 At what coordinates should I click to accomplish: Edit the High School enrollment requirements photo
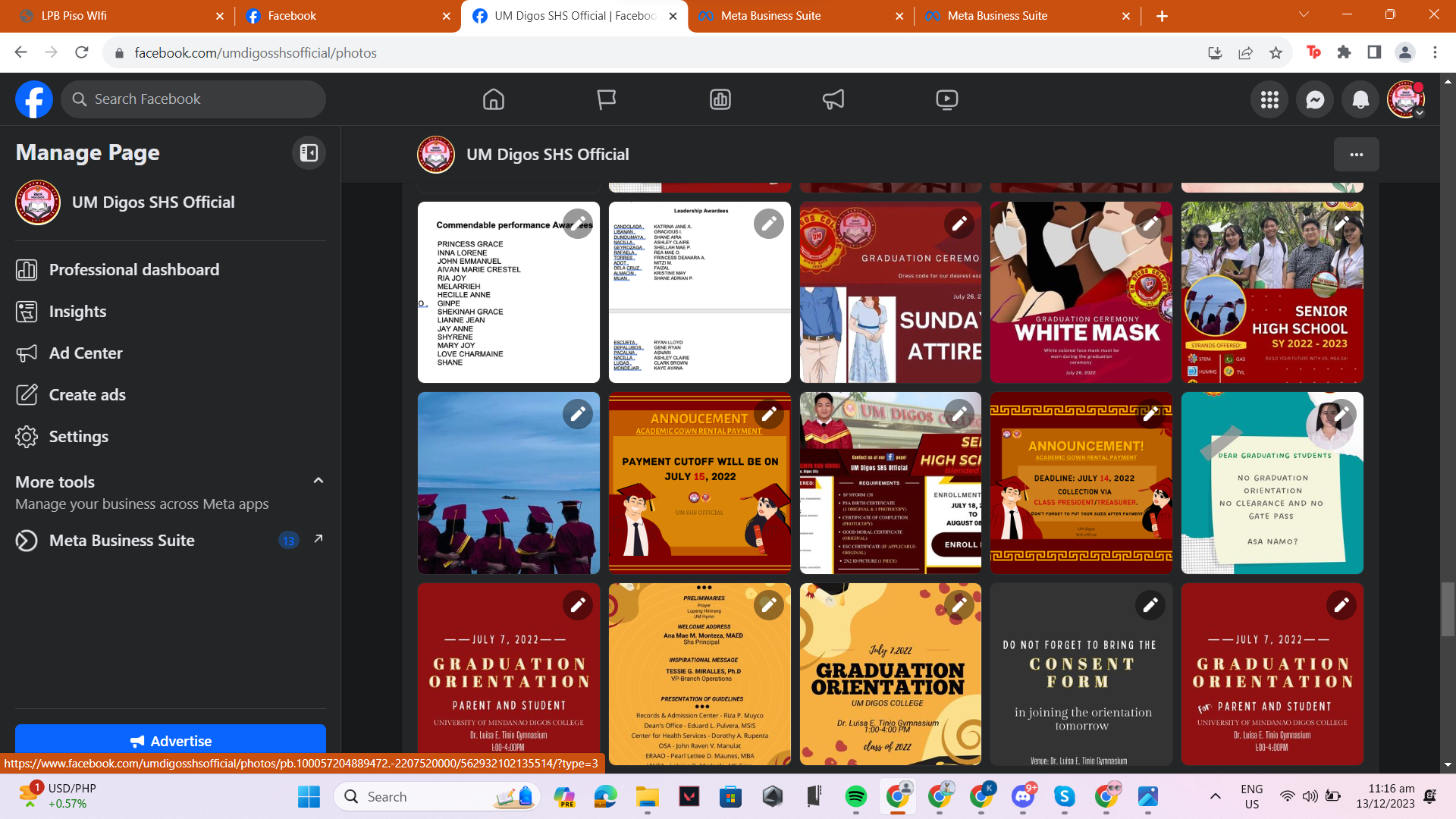pos(959,414)
